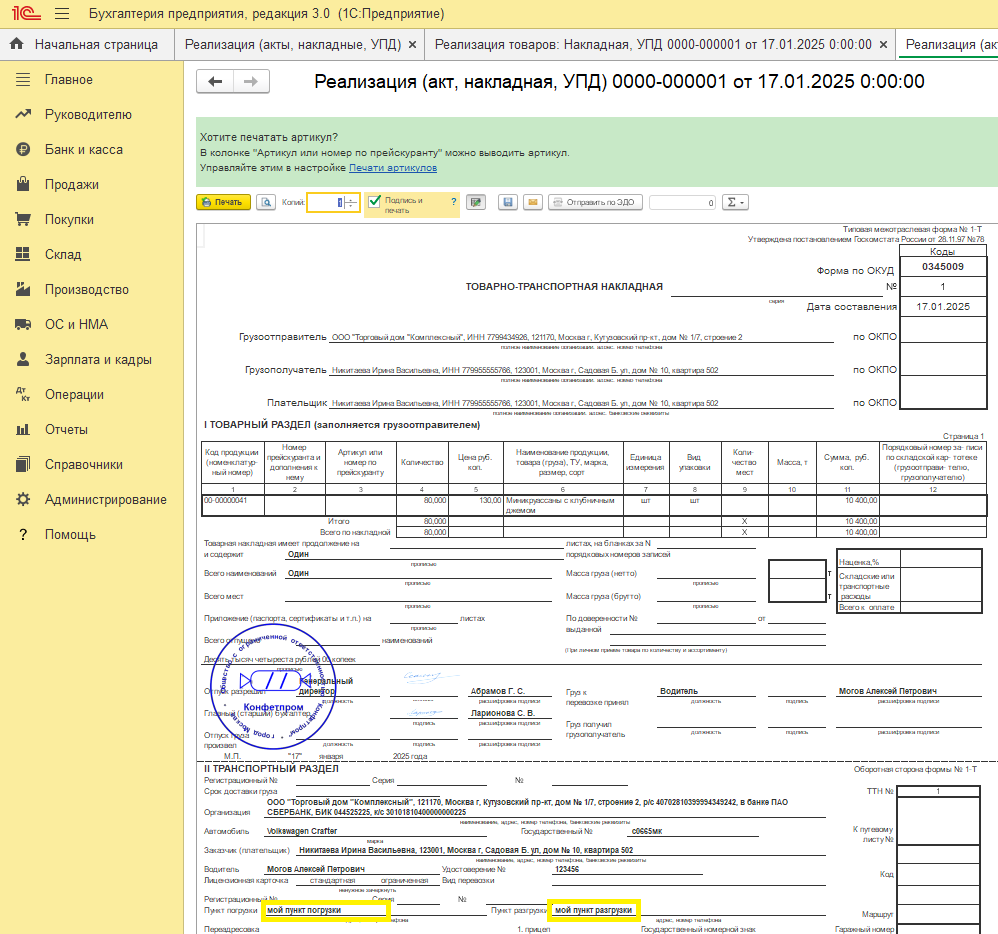Save the printed form with floppy icon

click(x=507, y=202)
